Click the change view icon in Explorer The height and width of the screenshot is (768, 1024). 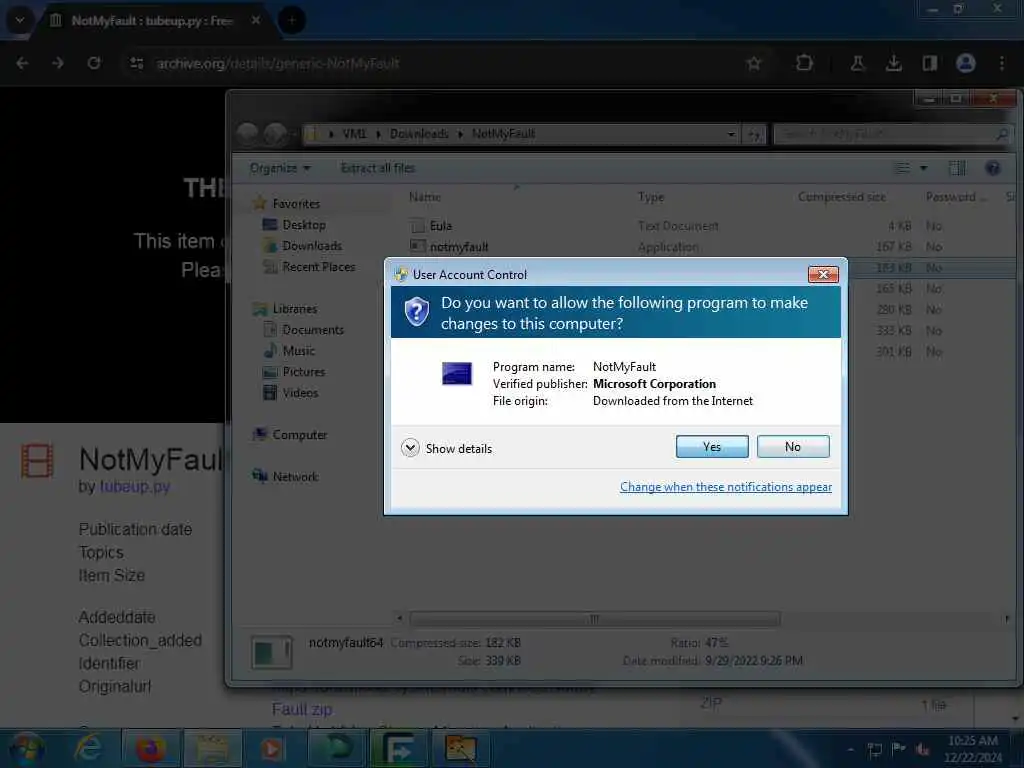pyautogui.click(x=903, y=168)
